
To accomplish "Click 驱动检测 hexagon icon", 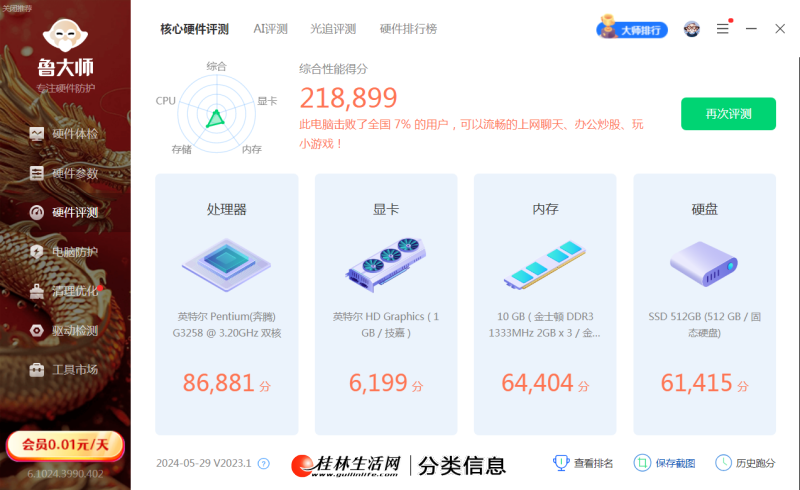I will (37, 330).
